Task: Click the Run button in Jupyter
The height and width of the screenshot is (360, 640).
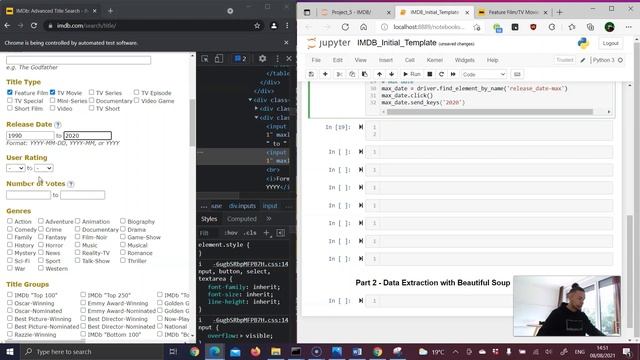Action: coord(411,74)
